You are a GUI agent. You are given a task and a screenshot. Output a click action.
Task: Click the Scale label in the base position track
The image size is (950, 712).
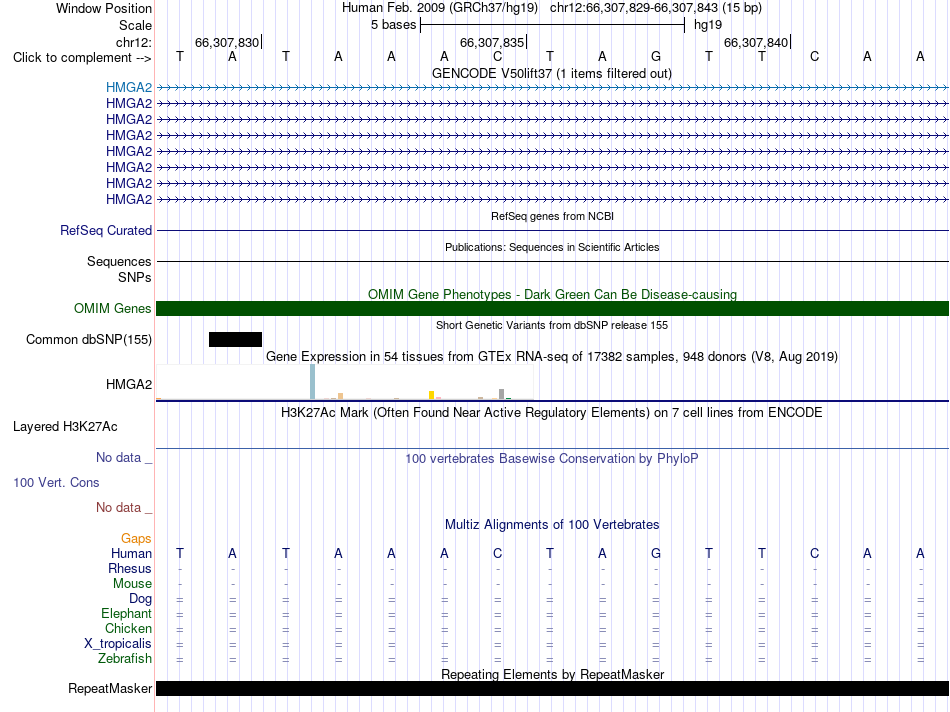[x=135, y=25]
